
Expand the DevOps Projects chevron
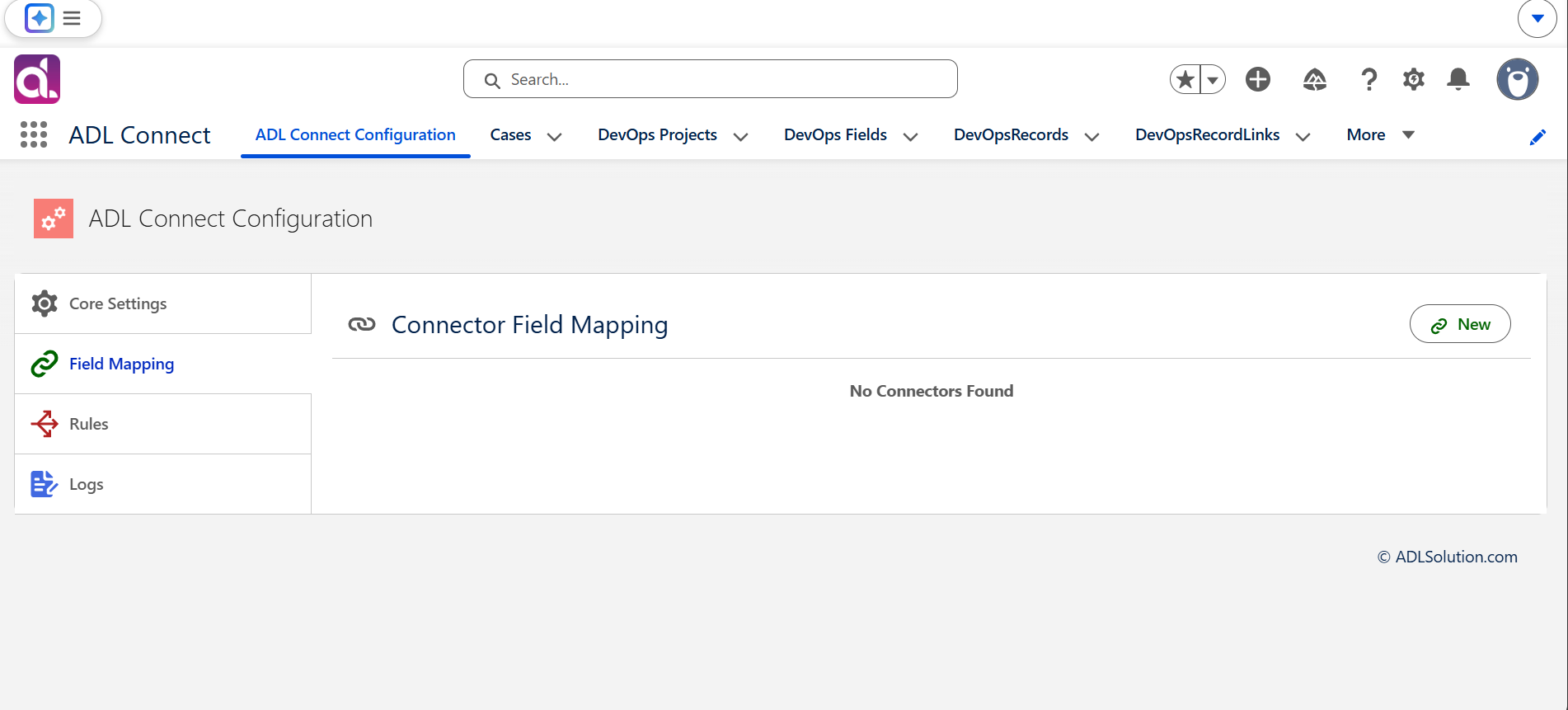[x=741, y=137]
